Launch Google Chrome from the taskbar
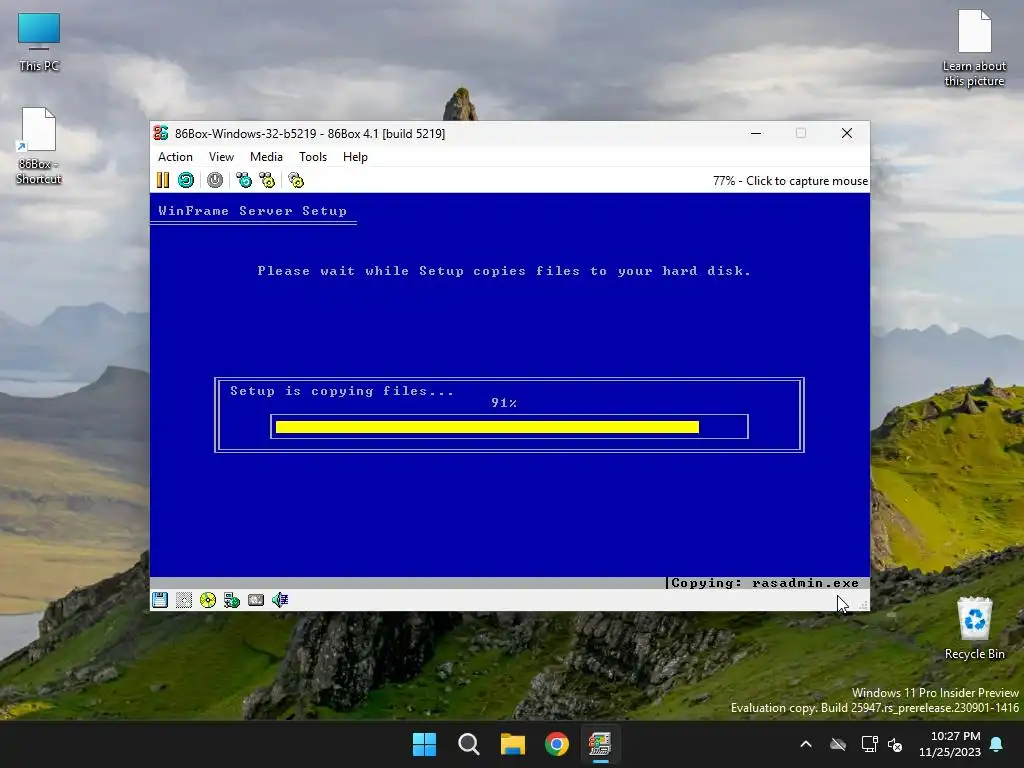This screenshot has height=768, width=1024. (557, 744)
